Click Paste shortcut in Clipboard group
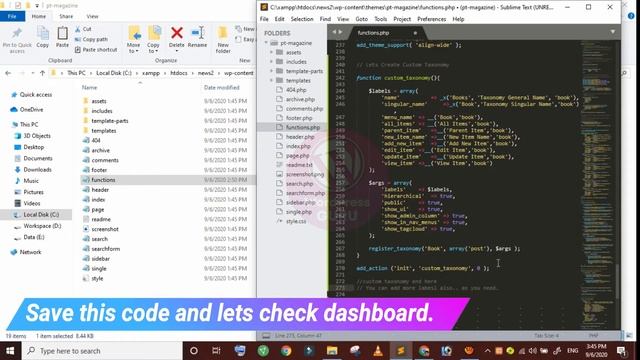This screenshot has width=640, height=360. click(x=96, y=49)
